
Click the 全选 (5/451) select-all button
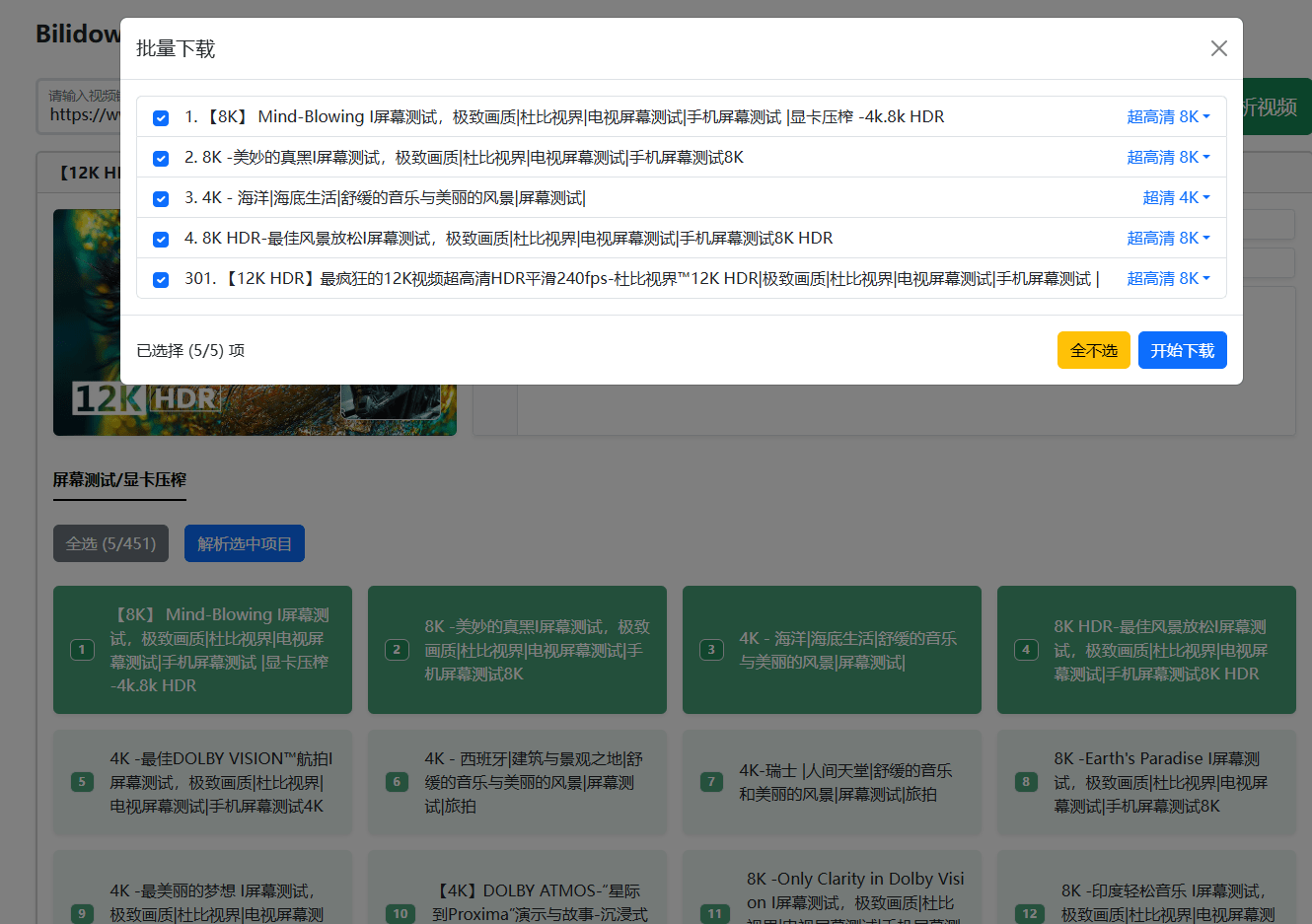coord(110,543)
